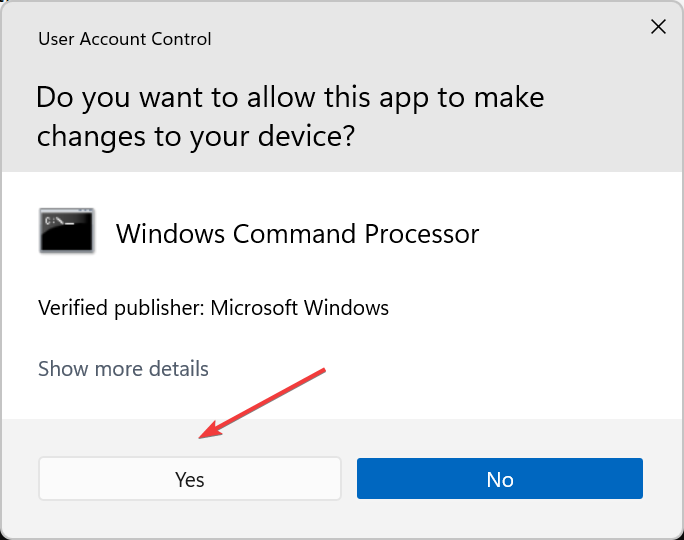The width and height of the screenshot is (684, 540).
Task: Click the word 'device?' in the heading
Action: coord(307,136)
